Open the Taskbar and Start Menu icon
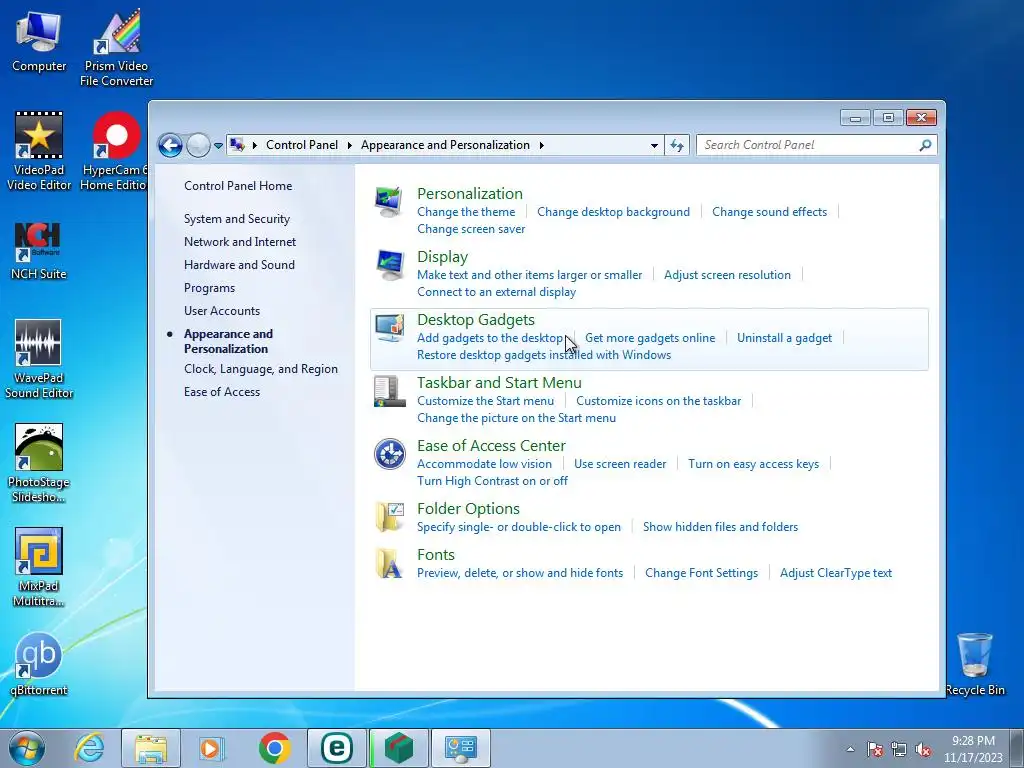The width and height of the screenshot is (1024, 768). pyautogui.click(x=389, y=391)
